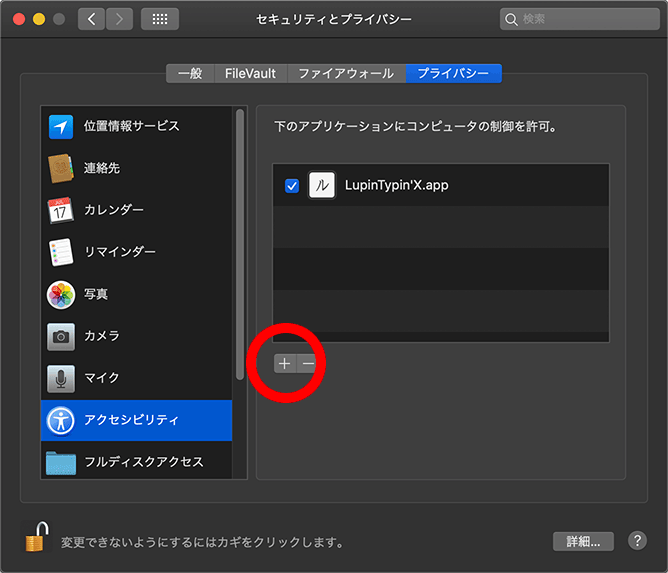
Task: Minimize the window with the yellow button
Action: pos(39,19)
